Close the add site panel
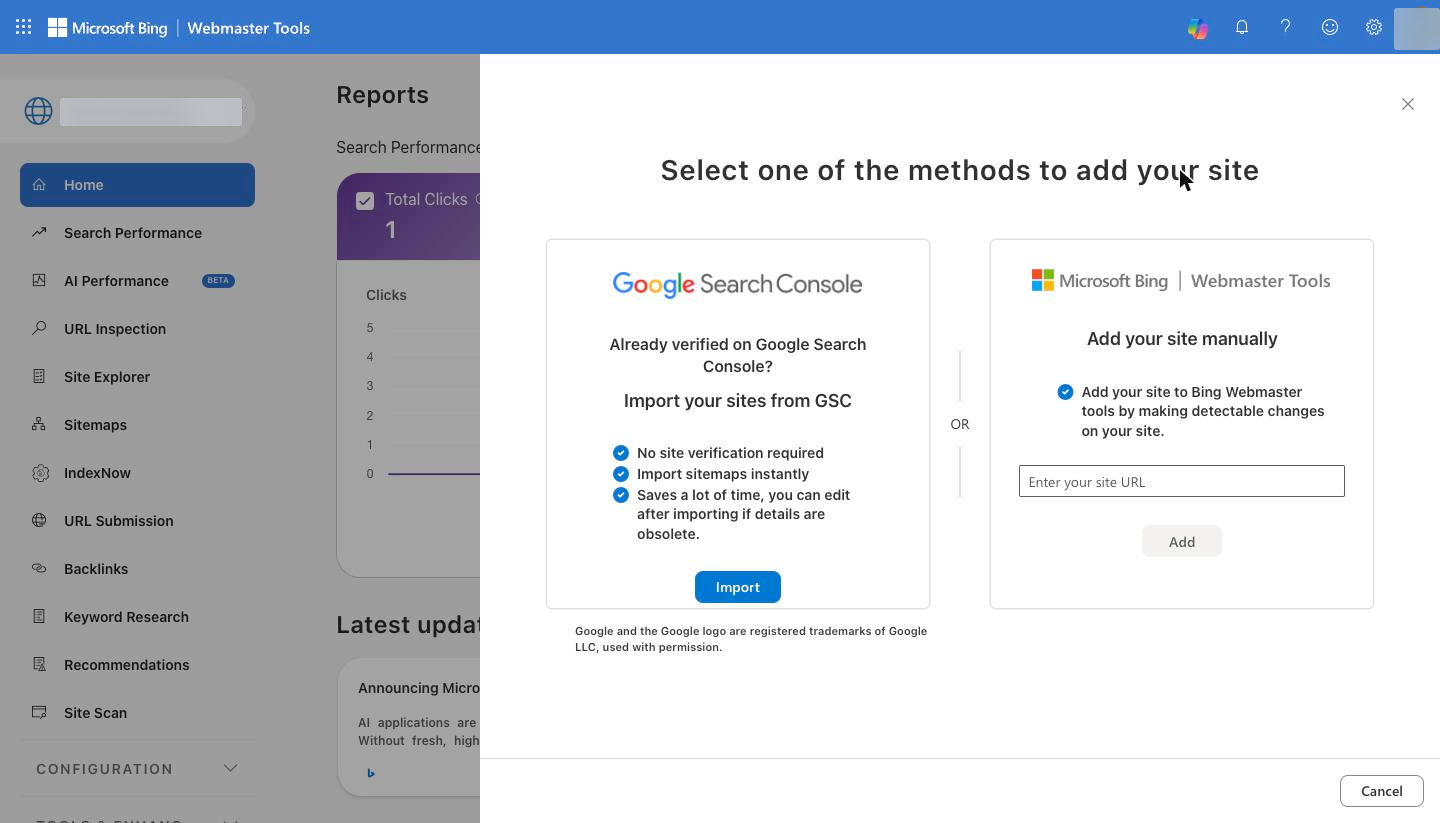 (x=1408, y=104)
